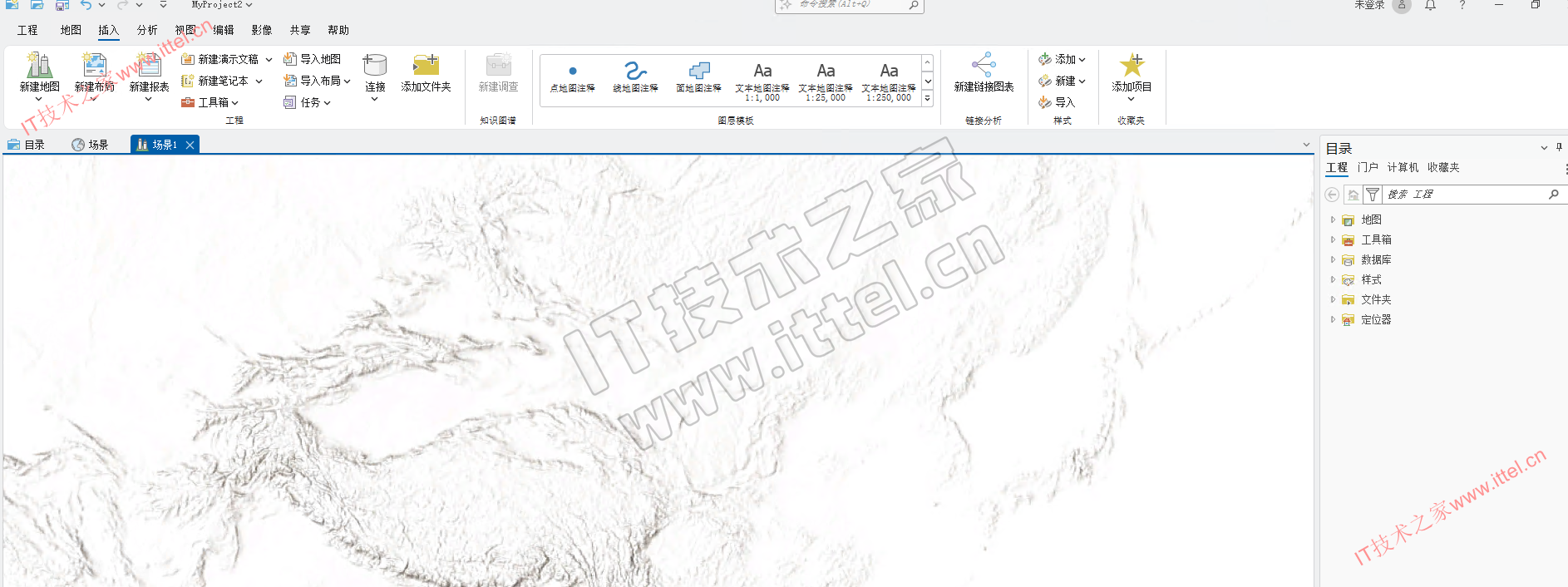The height and width of the screenshot is (587, 1568).
Task: Select the 文本地图注释 1:250,000 template
Action: click(x=889, y=81)
